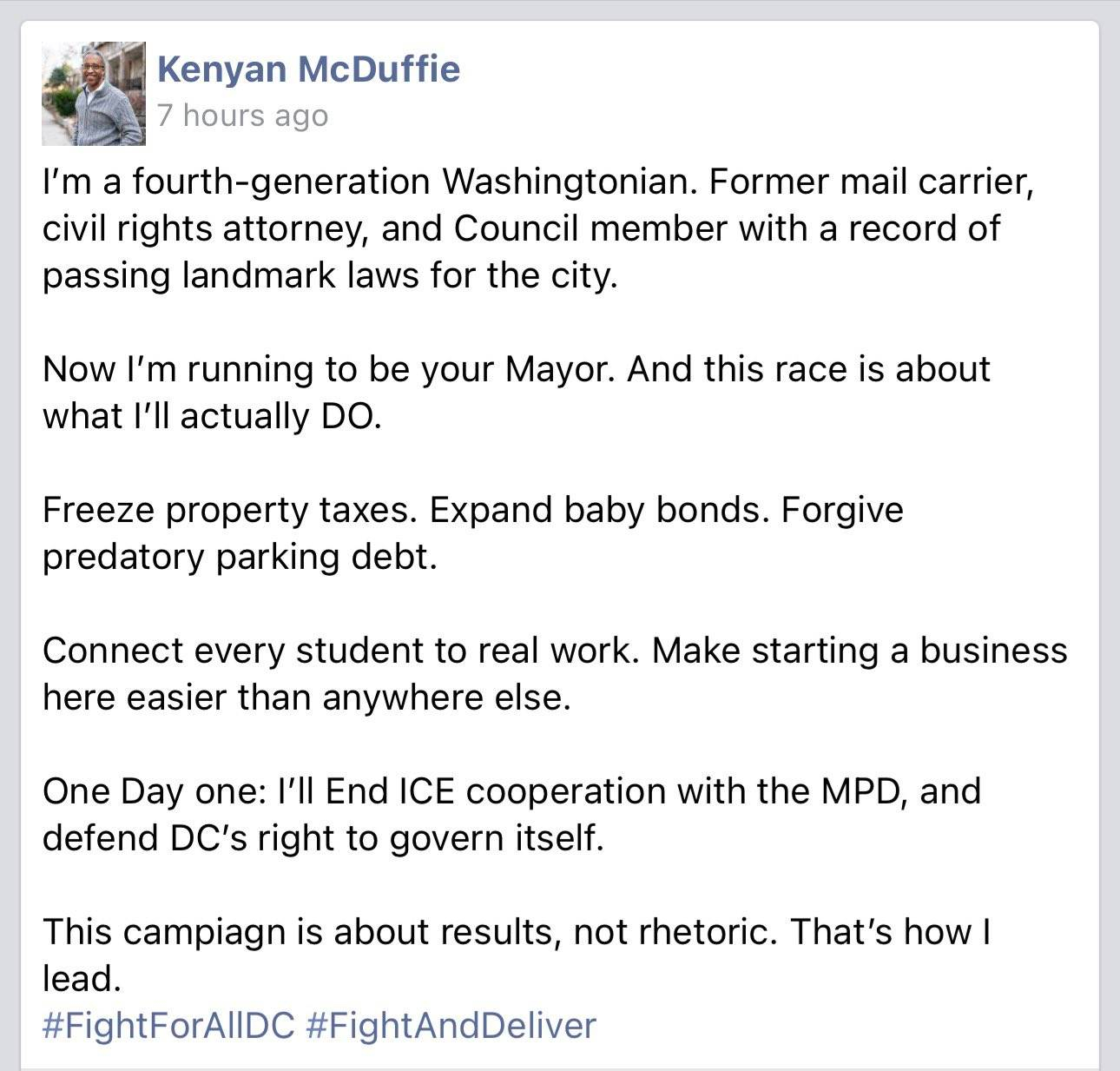Screen dimensions: 1120x1071
Task: Follow the #FightAndDeliver hashtag link
Action: point(451,1025)
